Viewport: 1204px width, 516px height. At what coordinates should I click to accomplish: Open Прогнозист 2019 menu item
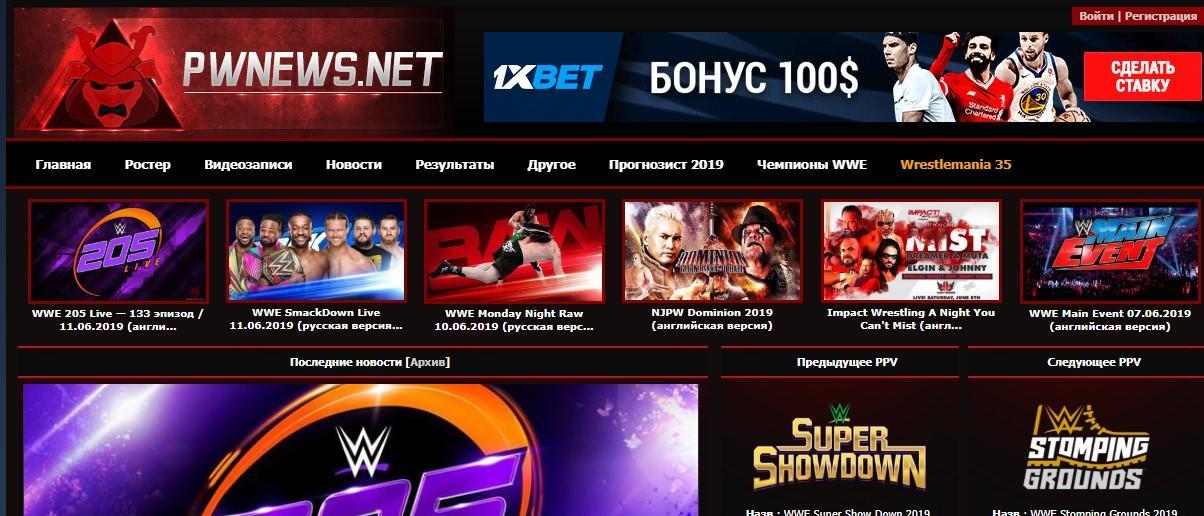tap(666, 164)
